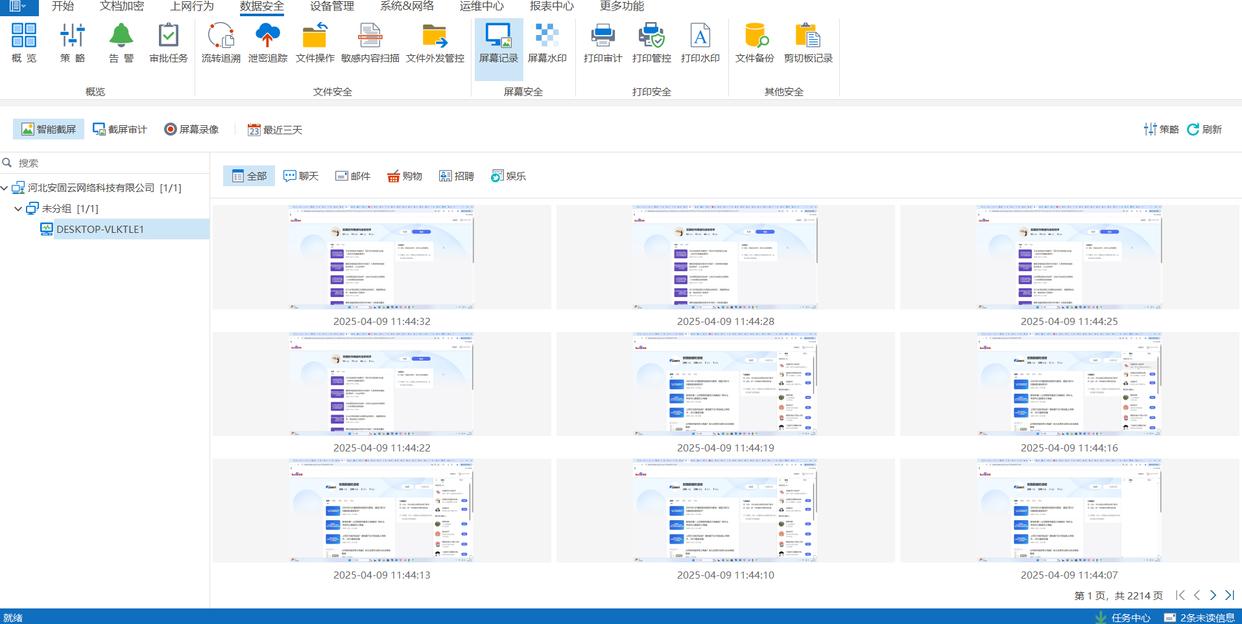Open the 最近三天 date range selector
This screenshot has height=624, width=1242.
click(274, 129)
